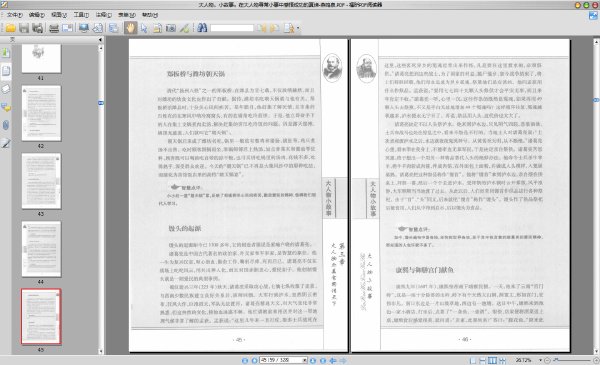
Task: Toggle continuous page view mode
Action: [483, 360]
